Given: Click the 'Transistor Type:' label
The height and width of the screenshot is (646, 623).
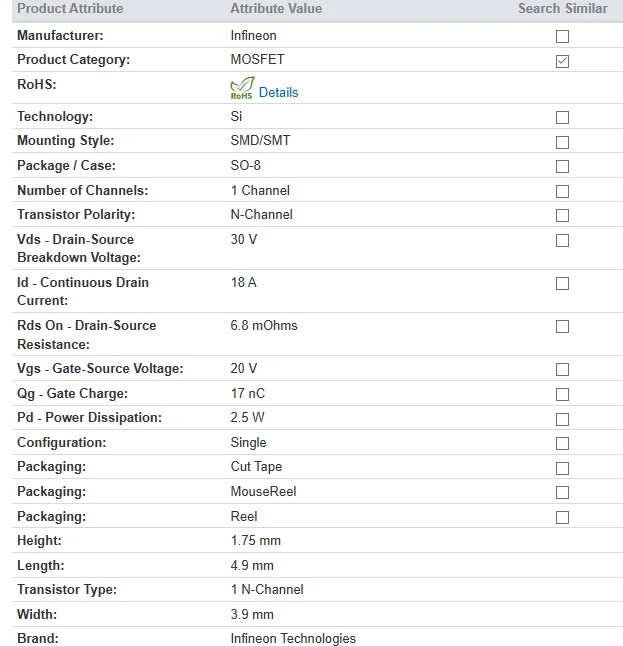Looking at the screenshot, I should click(67, 590).
